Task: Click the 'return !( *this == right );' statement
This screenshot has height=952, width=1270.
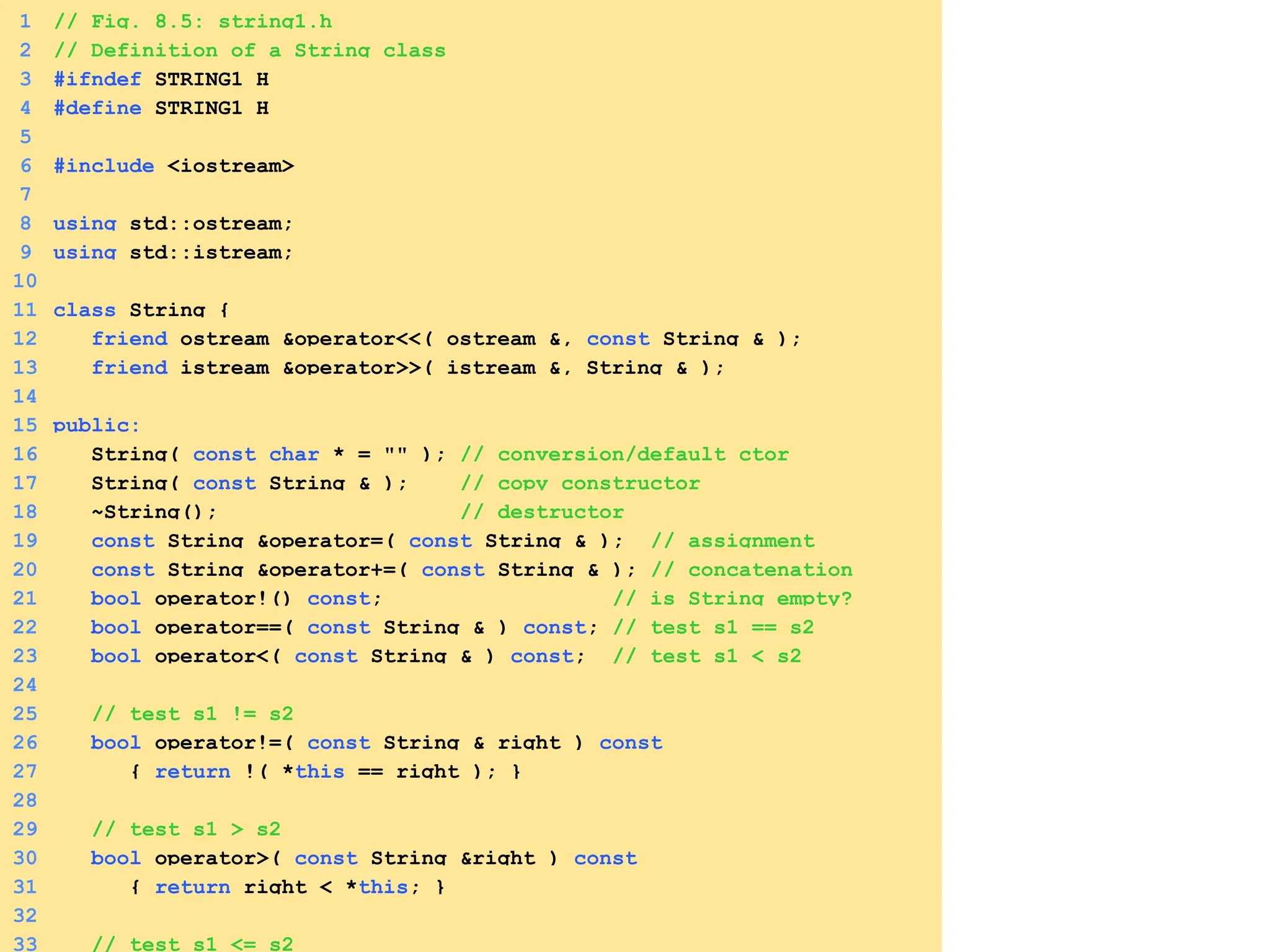Action: pos(326,771)
